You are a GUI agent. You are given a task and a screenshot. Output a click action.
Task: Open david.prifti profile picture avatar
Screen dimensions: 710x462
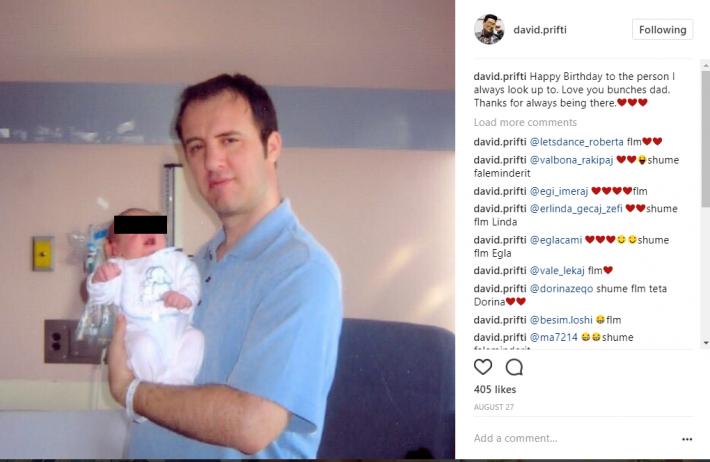point(489,29)
